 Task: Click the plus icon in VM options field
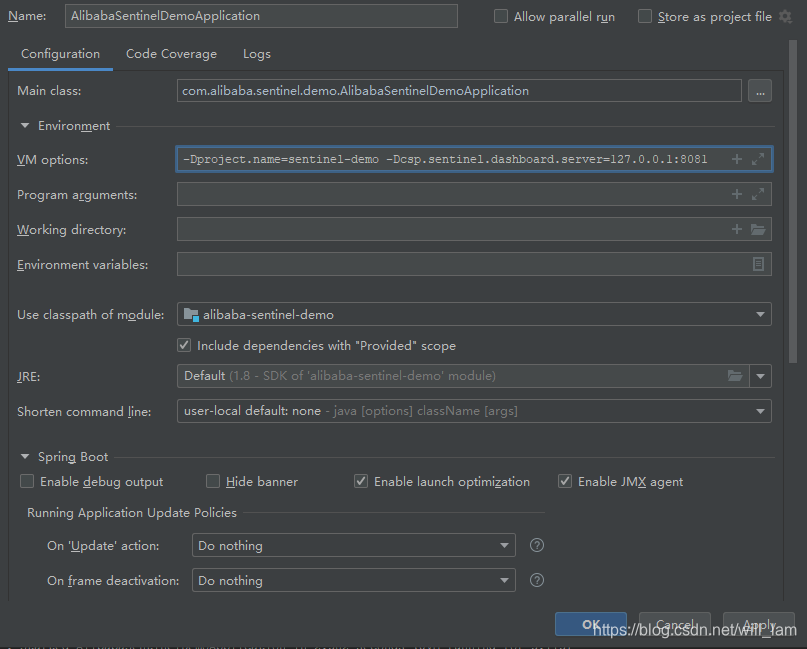point(737,159)
